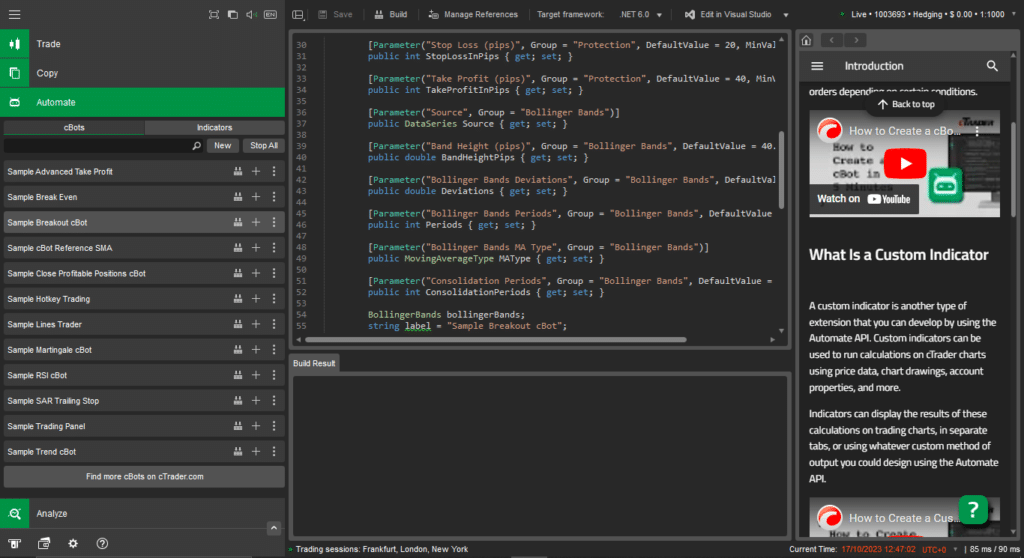Screen dimensions: 1024x558
Task: Expand the Edit in Visual Studio dropdown arrow
Action: click(x=786, y=14)
